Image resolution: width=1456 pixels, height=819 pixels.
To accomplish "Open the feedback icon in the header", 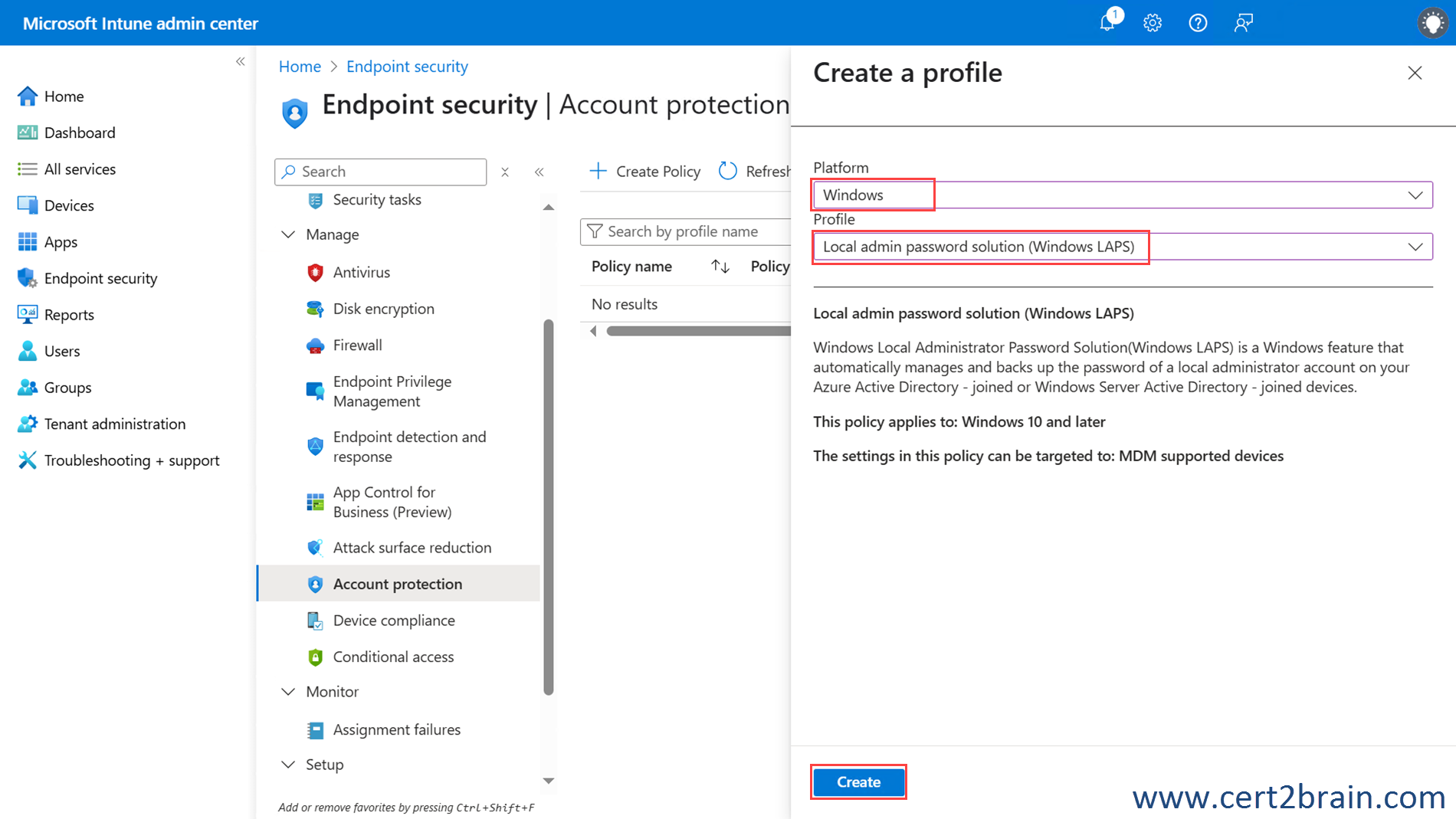I will coord(1243,23).
